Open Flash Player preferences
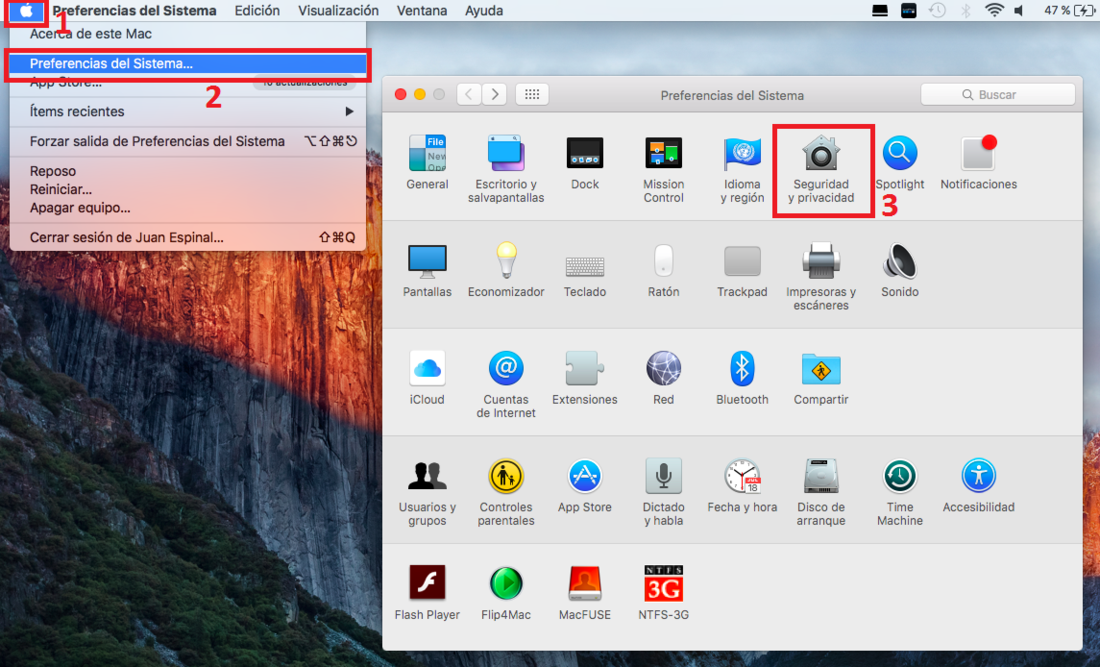The height and width of the screenshot is (667, 1100). [x=427, y=593]
